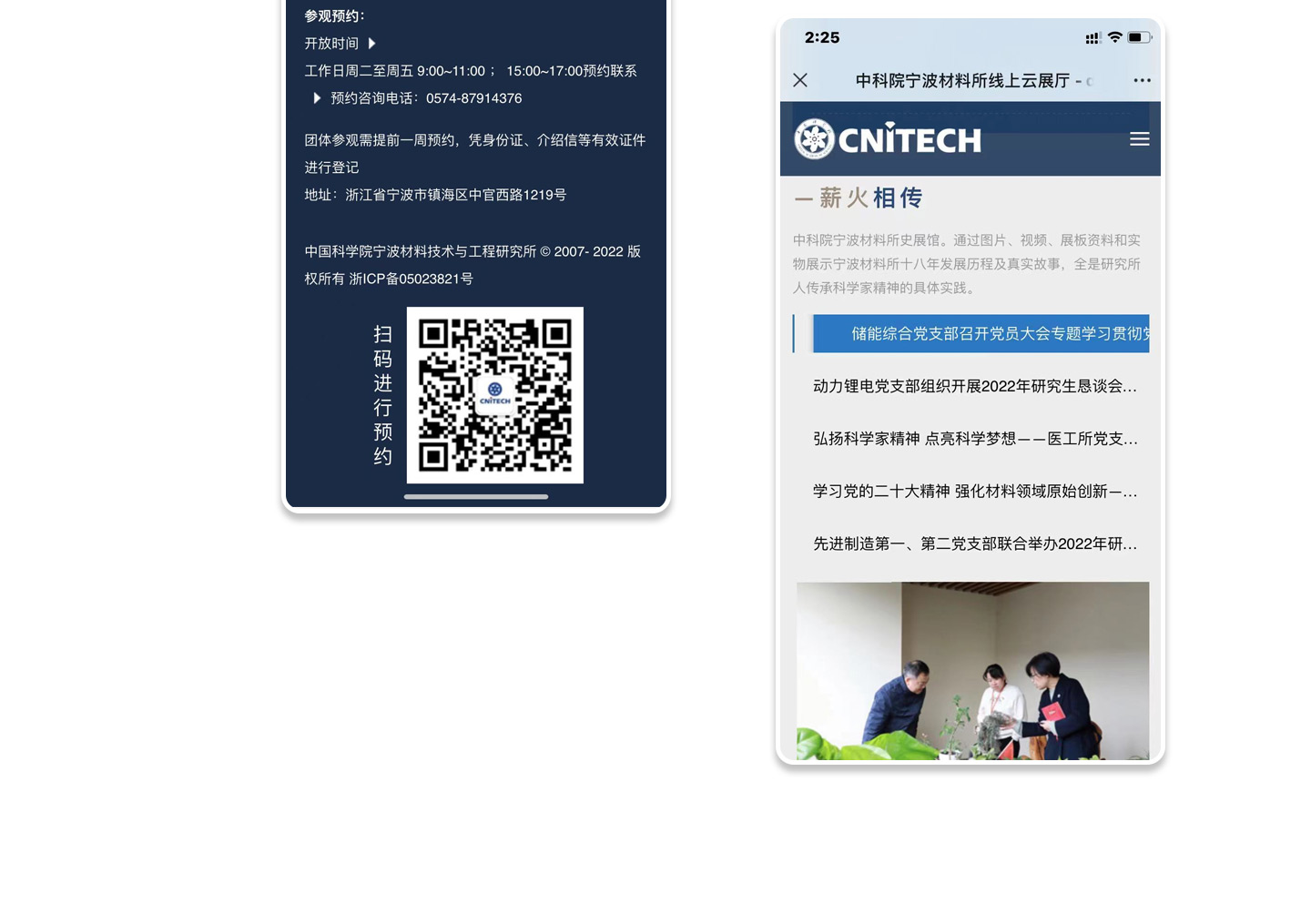
Task: Tap the reservation QR code
Action: (495, 395)
